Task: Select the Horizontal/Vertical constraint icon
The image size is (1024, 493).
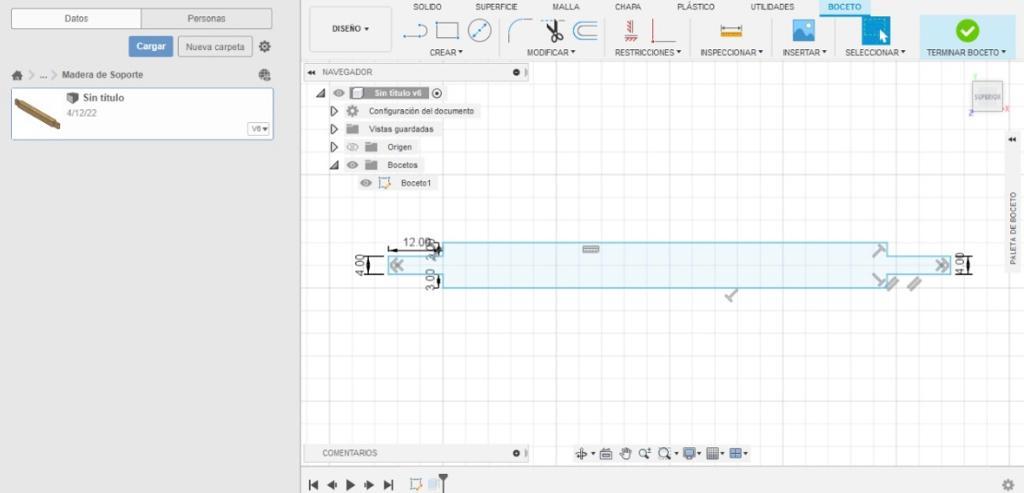Action: [631, 30]
